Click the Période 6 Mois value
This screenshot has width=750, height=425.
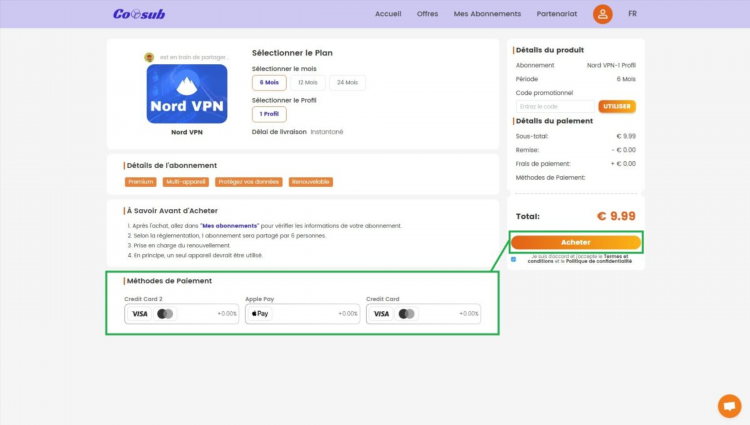[626, 79]
